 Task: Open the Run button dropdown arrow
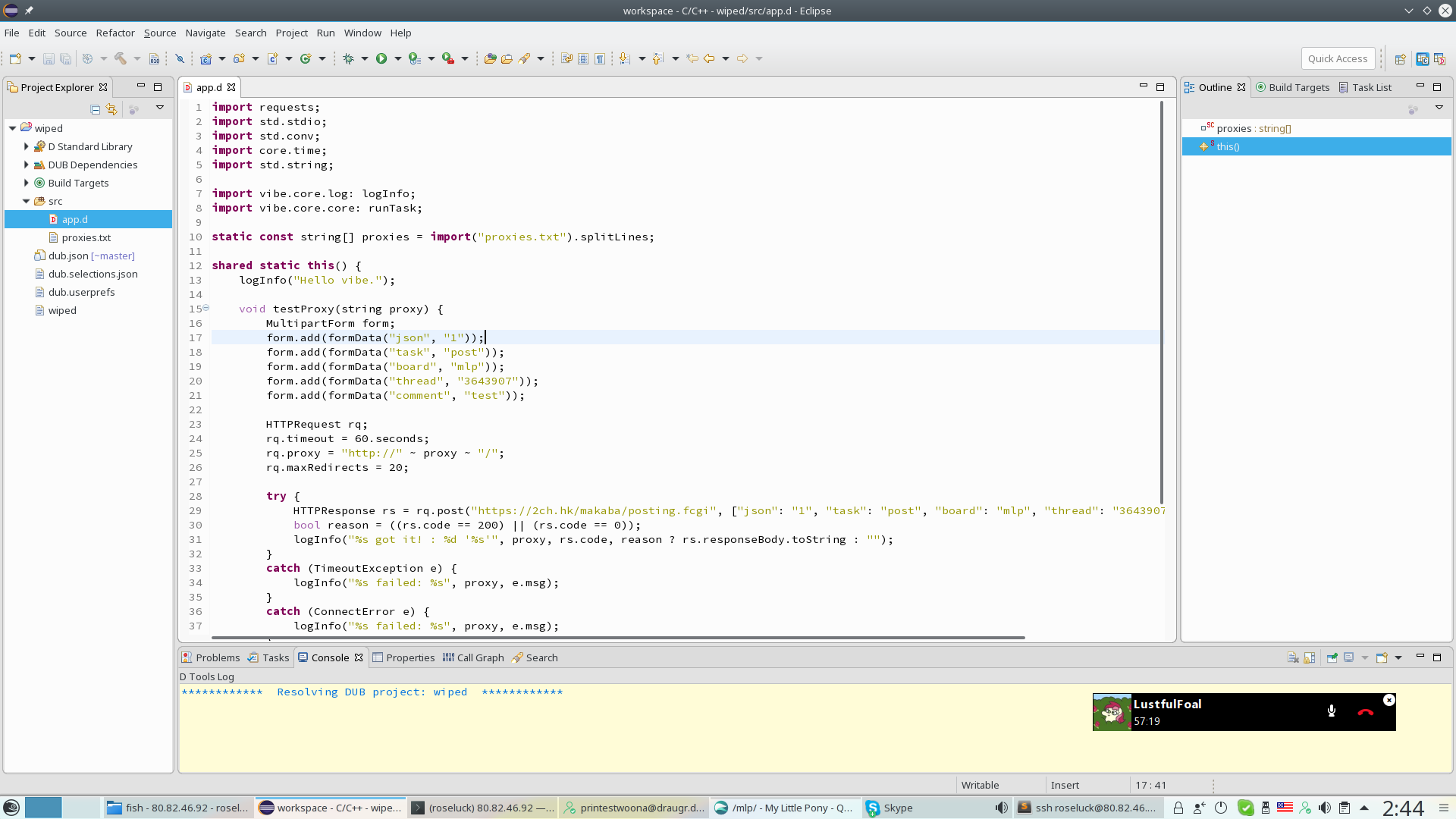pyautogui.click(x=397, y=58)
